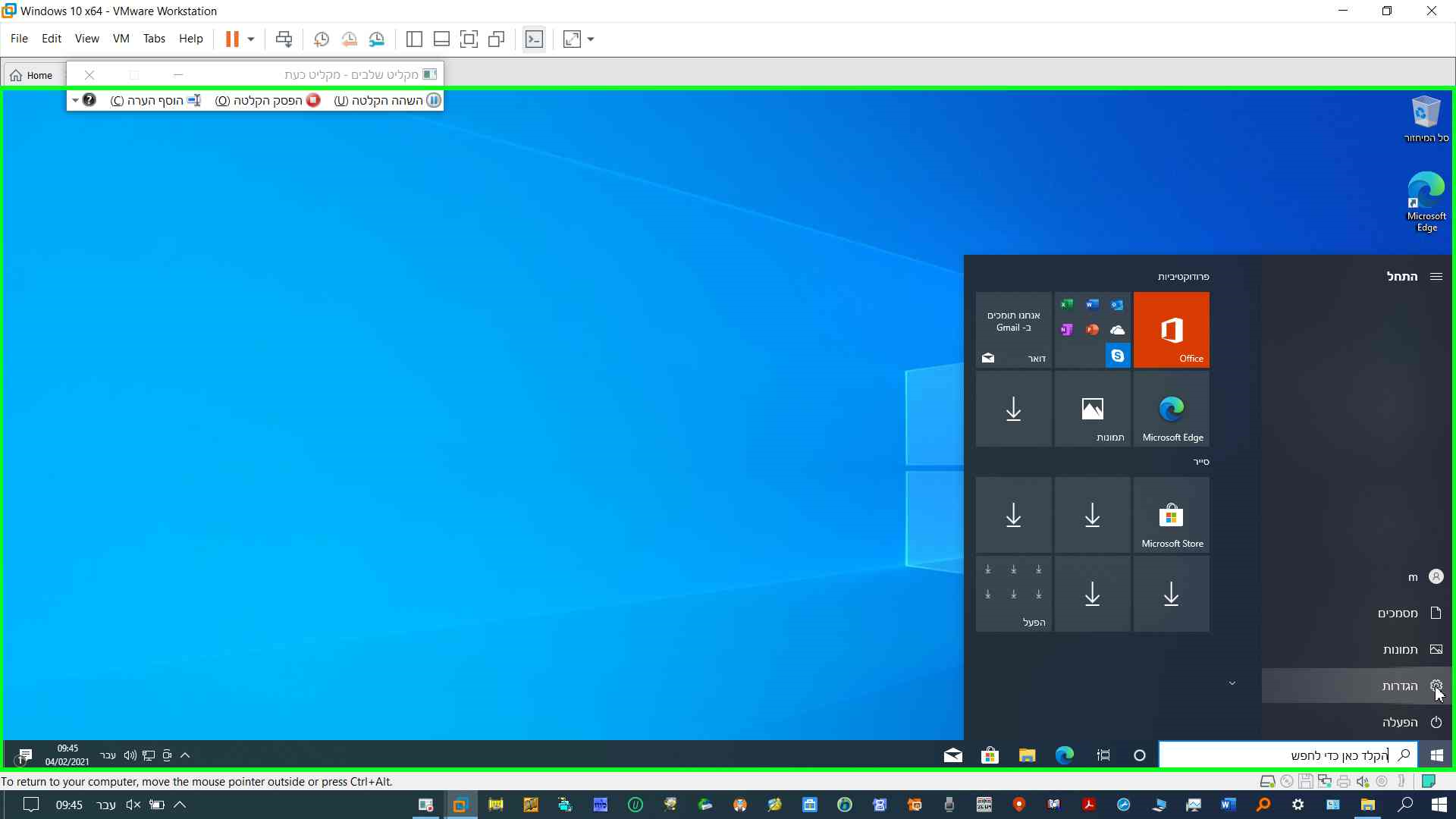
Task: Toggle the console view button
Action: pos(534,39)
